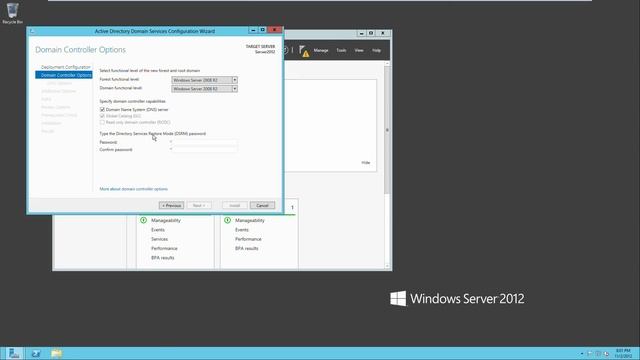Click Performance in right Server Manager tile
Screen dimensions: 640x360
pyautogui.click(x=248, y=239)
